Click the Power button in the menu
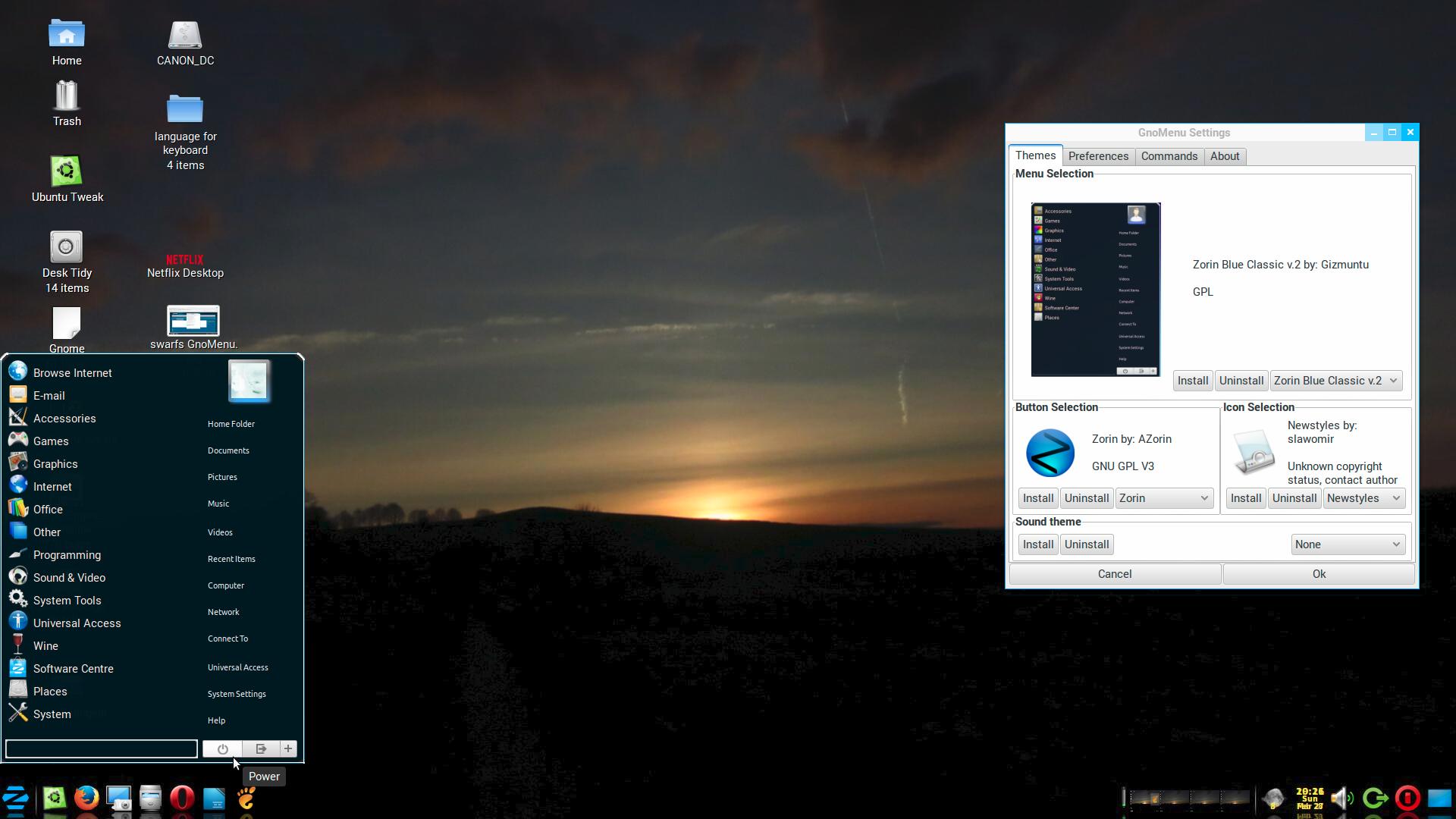The width and height of the screenshot is (1456, 819). [222, 749]
